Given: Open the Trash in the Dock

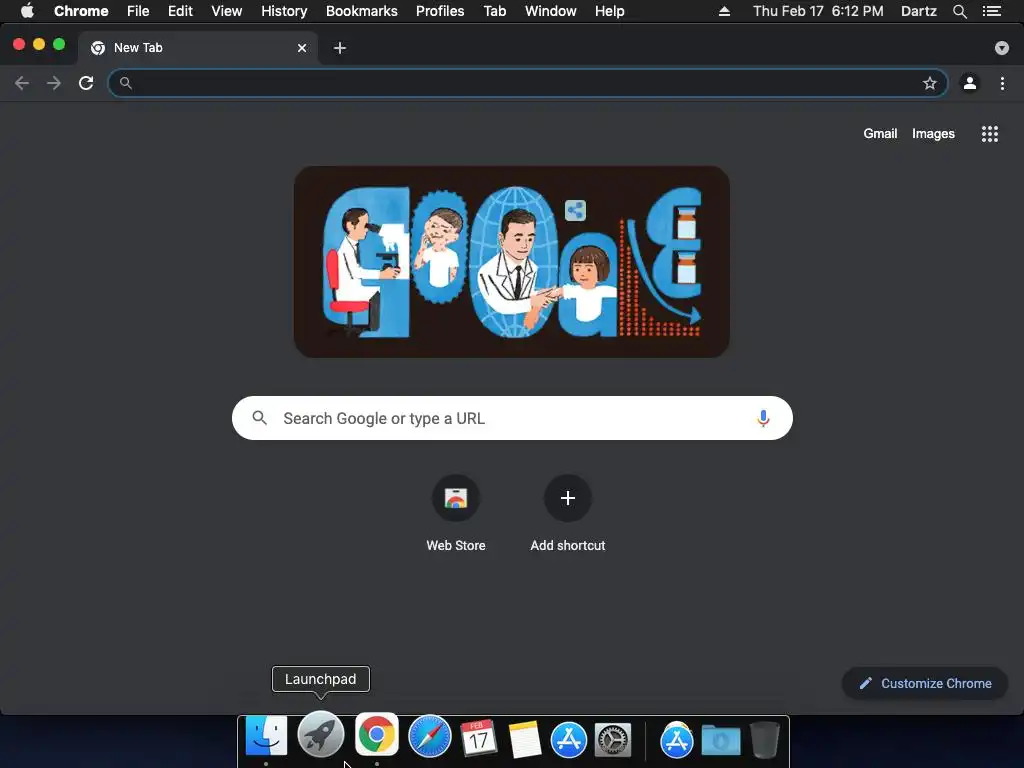Looking at the screenshot, I should [x=764, y=739].
